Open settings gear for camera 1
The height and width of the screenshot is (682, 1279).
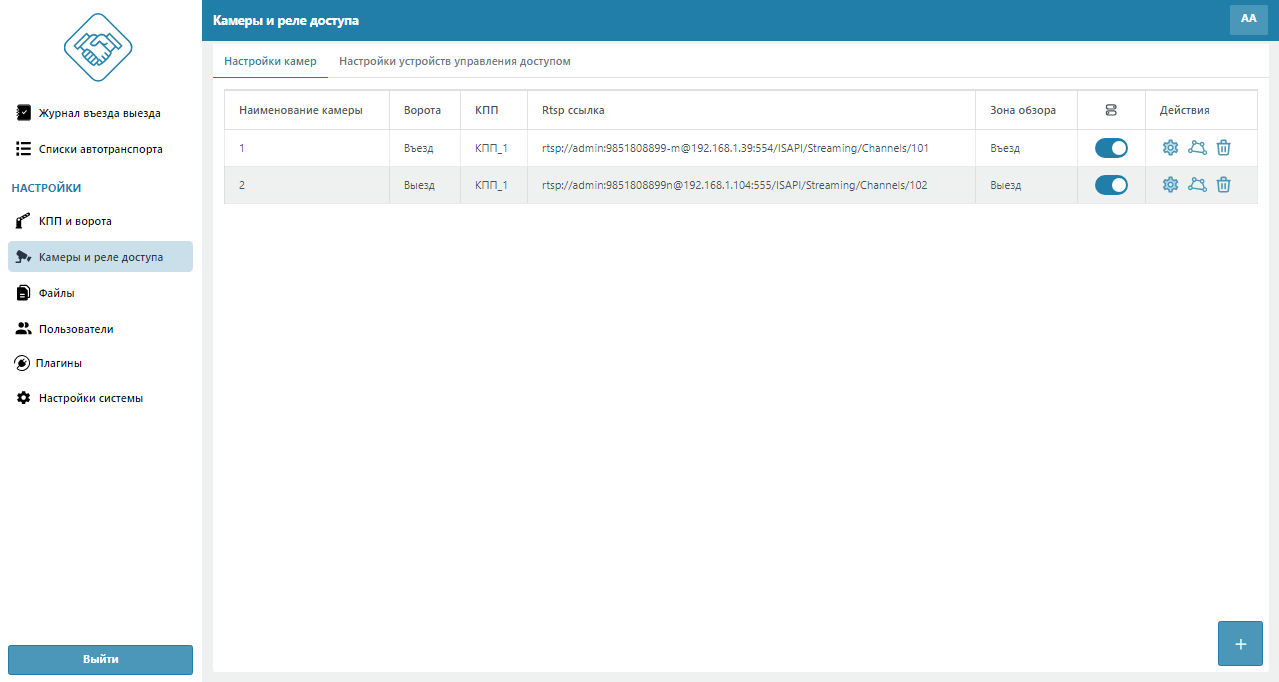point(1170,148)
